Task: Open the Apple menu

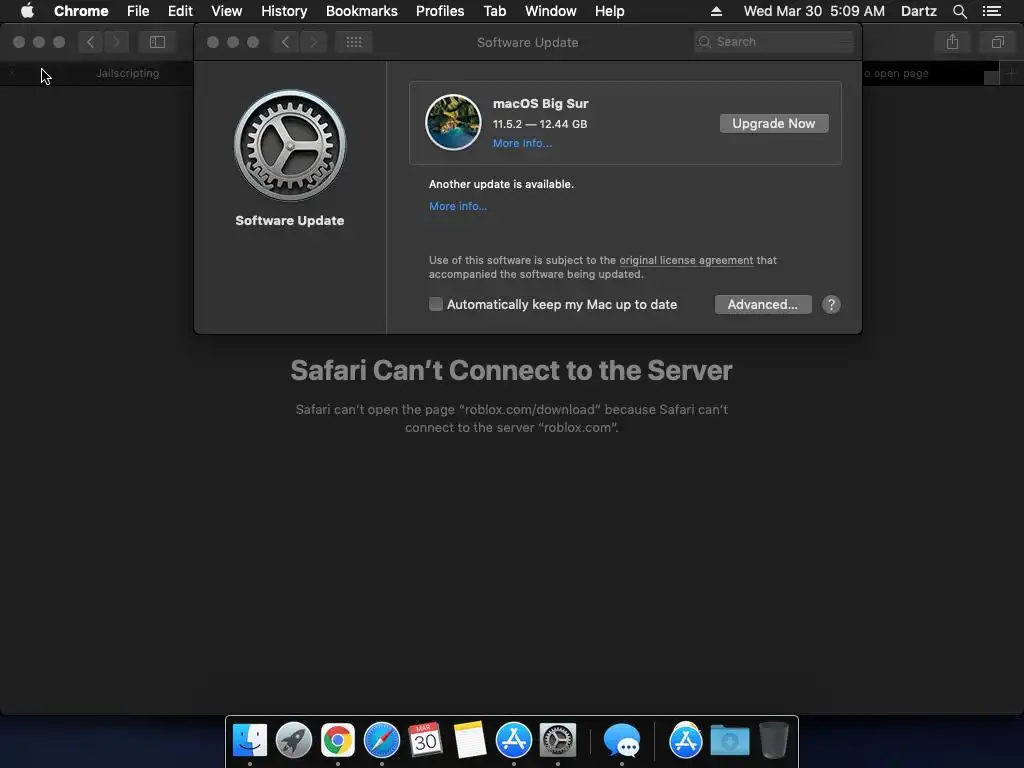Action: tap(27, 11)
